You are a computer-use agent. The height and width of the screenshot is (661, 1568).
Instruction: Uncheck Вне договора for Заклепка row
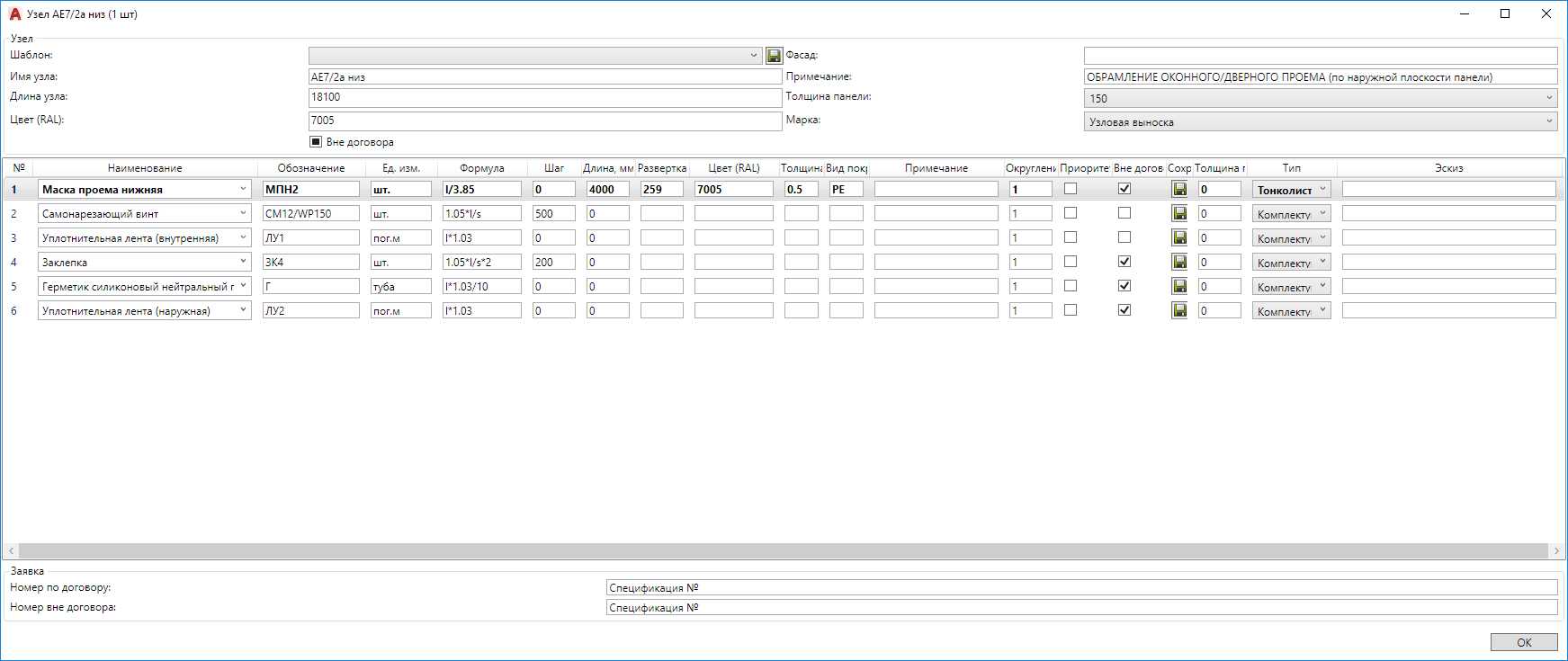pos(1124,262)
